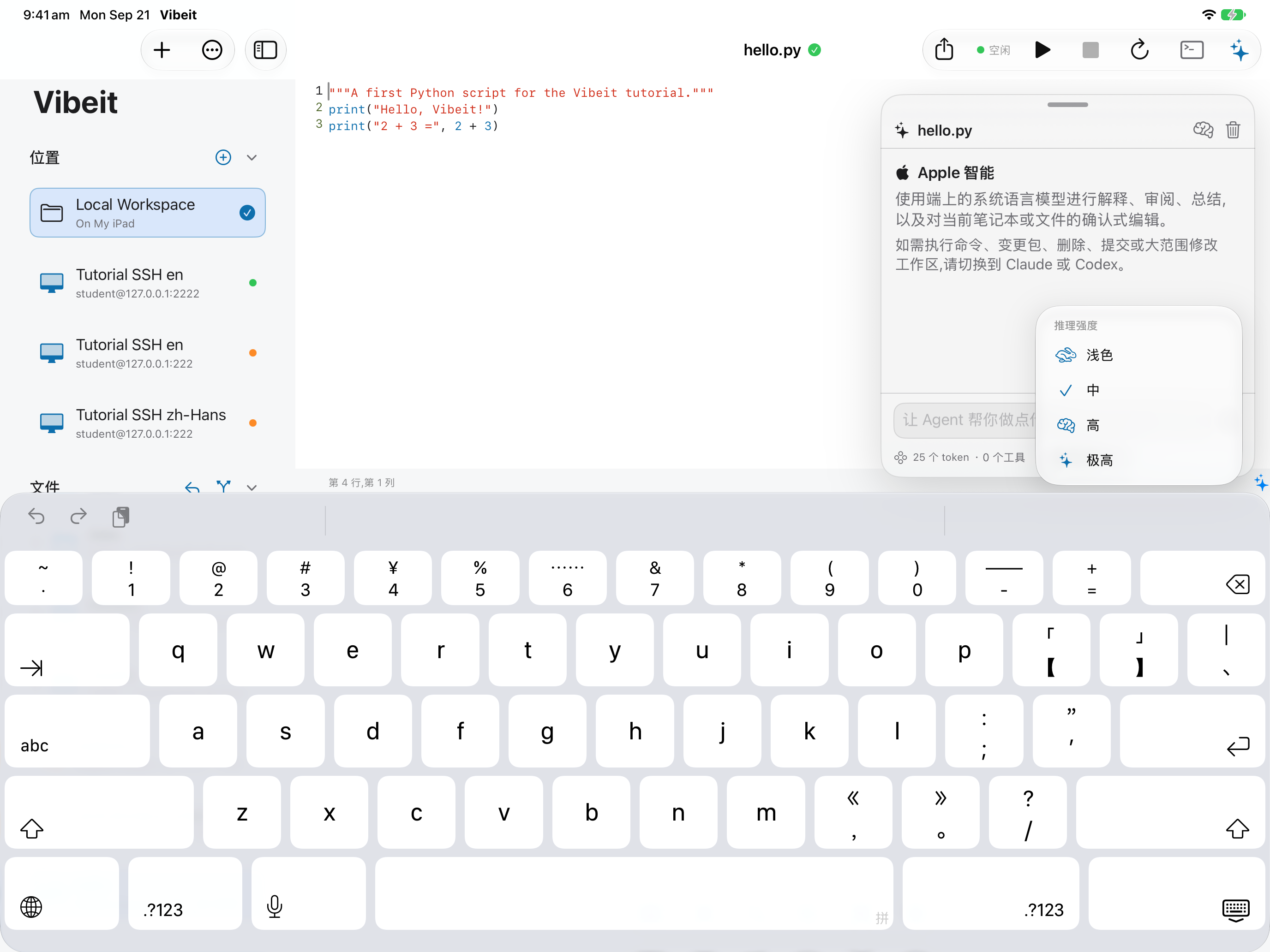The image size is (1270, 952).
Task: Click the 空闲 kernel status indicator
Action: click(x=993, y=50)
